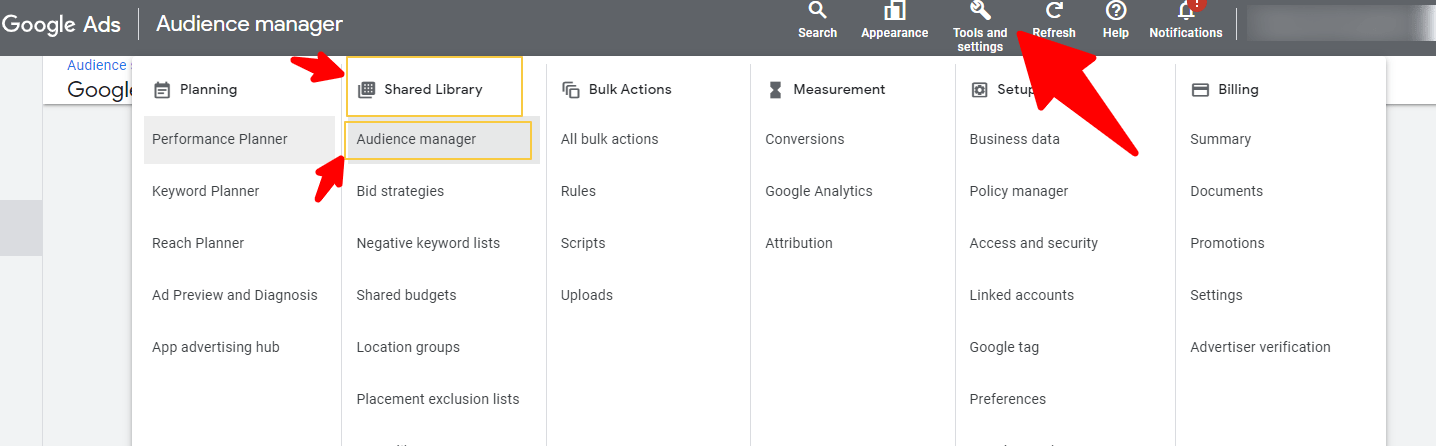The image size is (1436, 446).
Task: Open Scripts under Bulk Actions
Action: pyautogui.click(x=583, y=243)
